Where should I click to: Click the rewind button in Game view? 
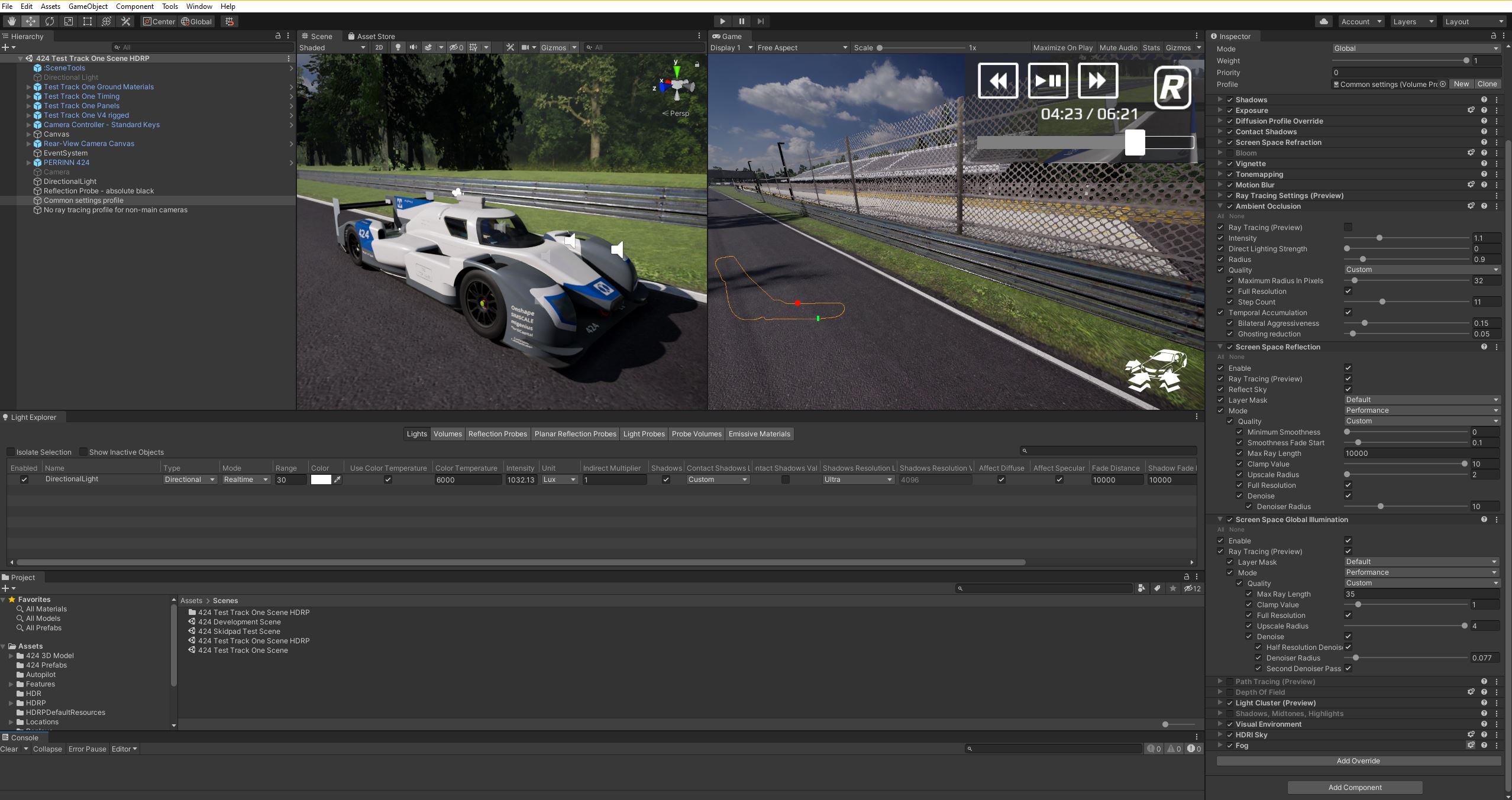coord(998,80)
